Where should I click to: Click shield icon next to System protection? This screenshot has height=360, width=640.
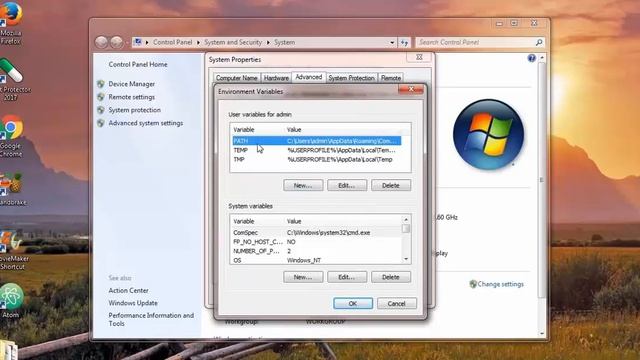click(101, 110)
